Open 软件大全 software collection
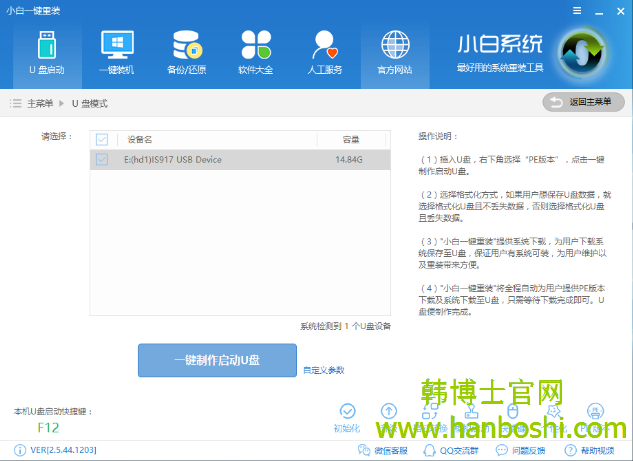633x461 pixels. click(256, 53)
